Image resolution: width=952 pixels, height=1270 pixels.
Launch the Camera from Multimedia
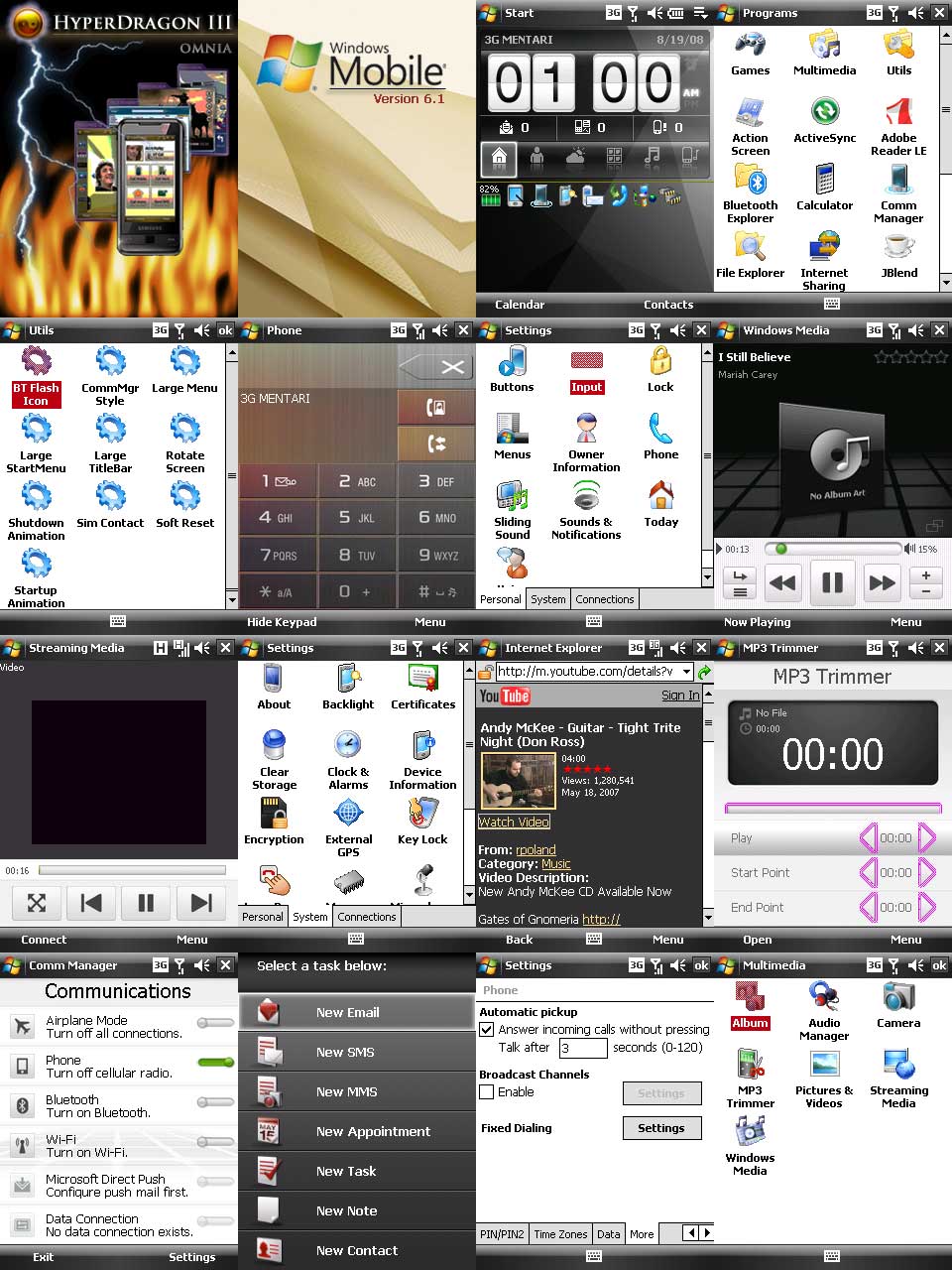[x=898, y=1004]
